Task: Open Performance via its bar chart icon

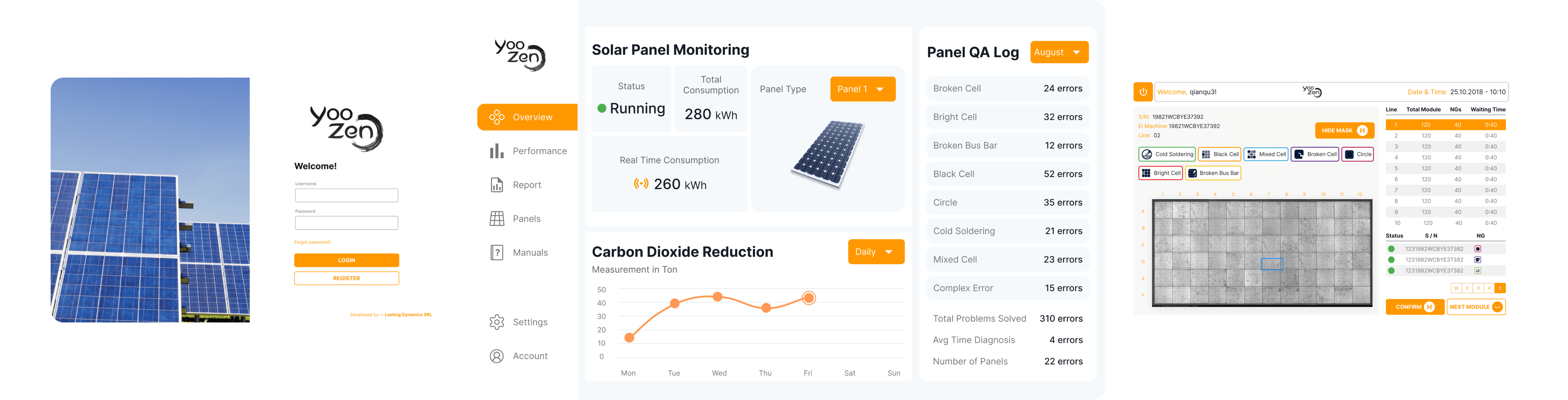Action: 497,151
